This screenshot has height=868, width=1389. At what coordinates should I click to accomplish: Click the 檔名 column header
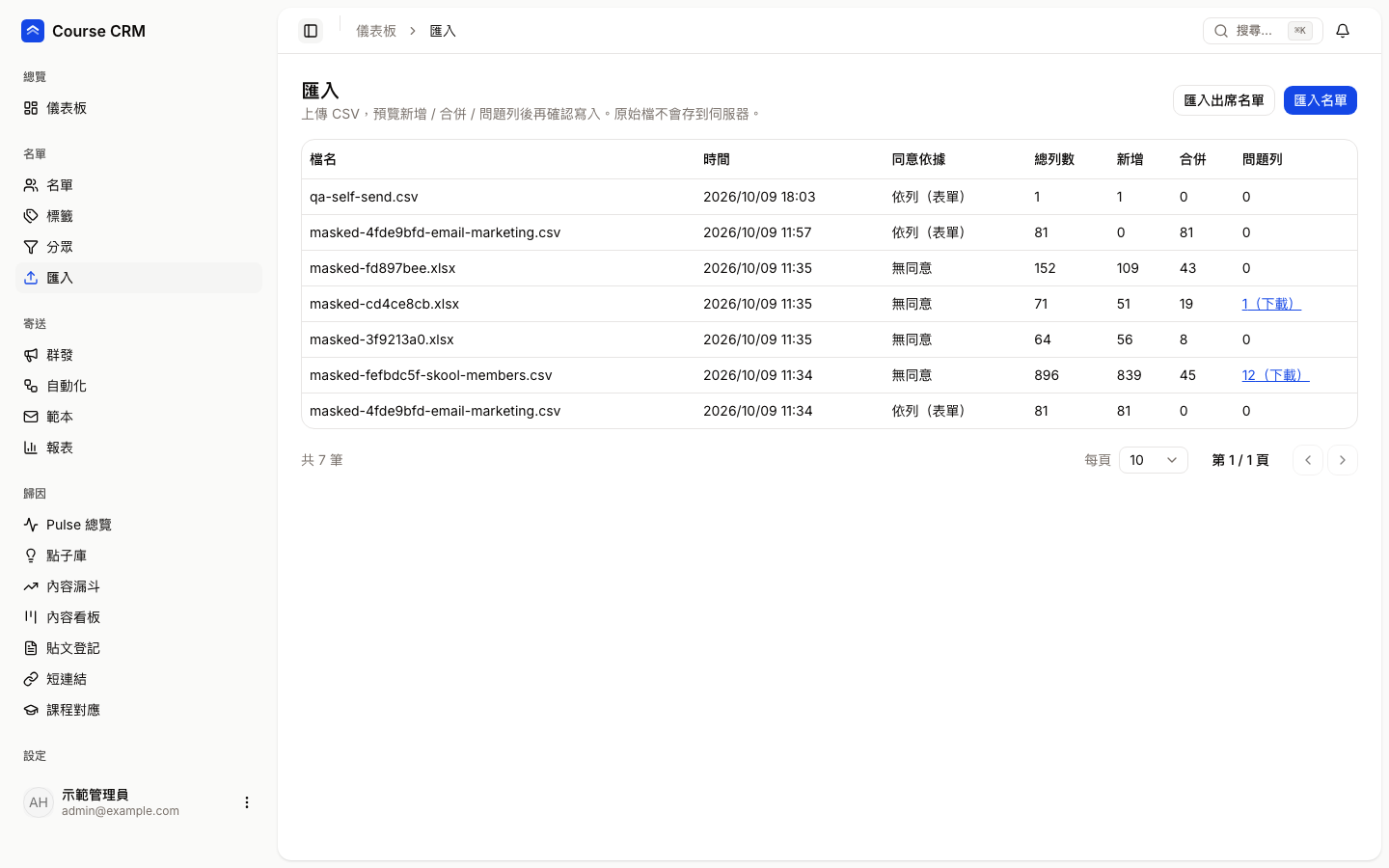(323, 159)
